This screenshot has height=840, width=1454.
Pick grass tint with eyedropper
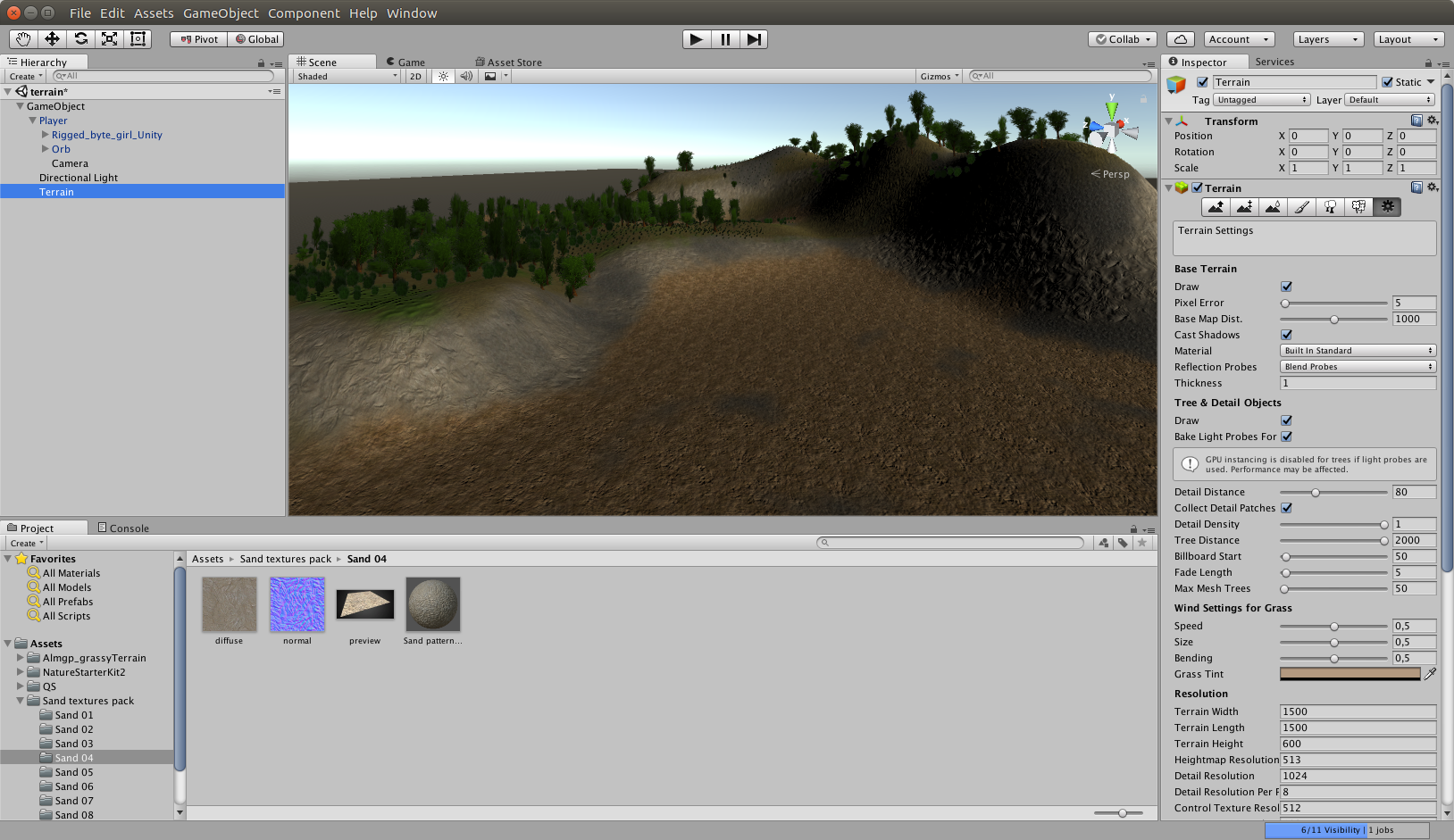click(x=1430, y=674)
